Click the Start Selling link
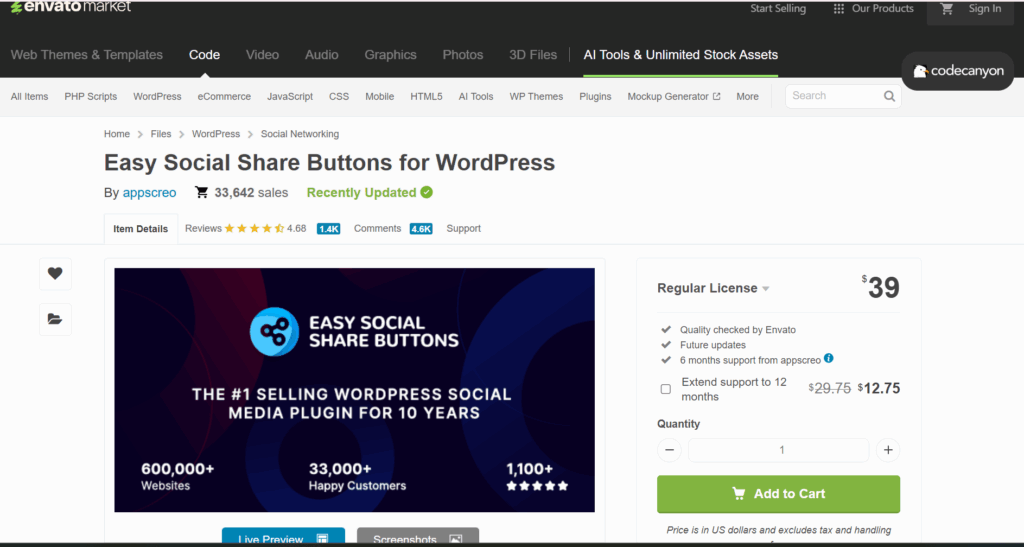Image resolution: width=1024 pixels, height=547 pixels. 778,8
